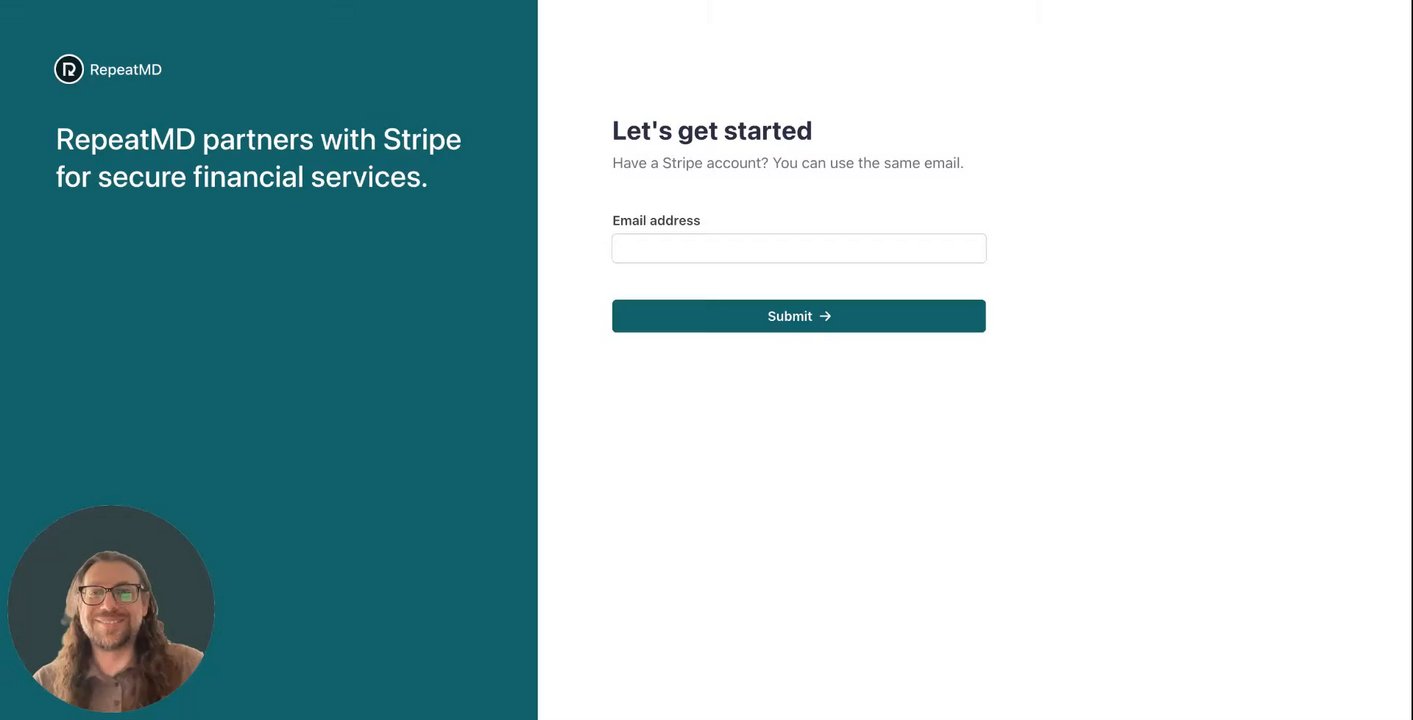Click the "Let's get started" heading

(x=712, y=131)
